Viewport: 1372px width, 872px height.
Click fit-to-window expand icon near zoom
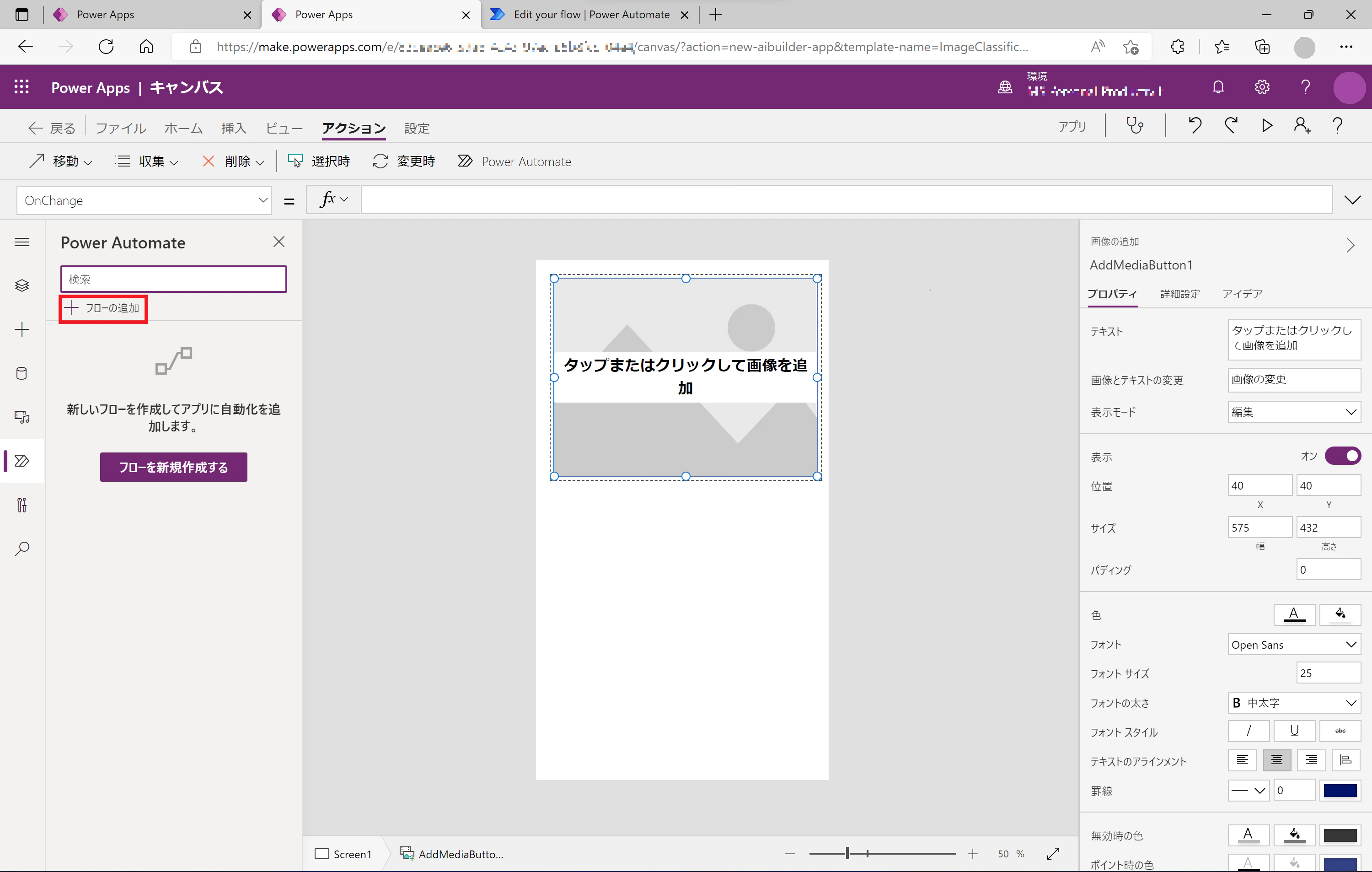pos(1053,853)
